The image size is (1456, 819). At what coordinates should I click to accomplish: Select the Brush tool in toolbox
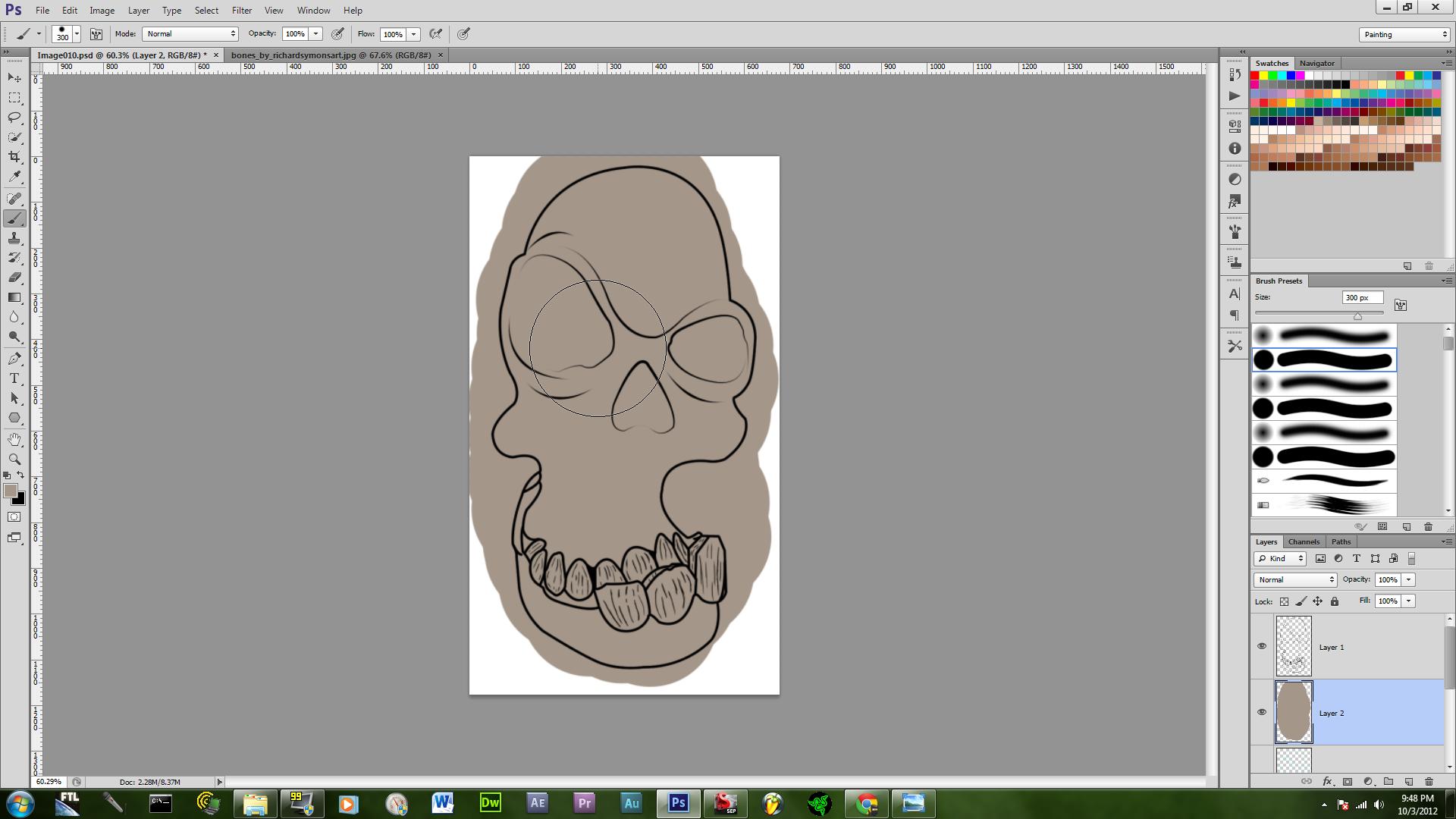tap(14, 218)
